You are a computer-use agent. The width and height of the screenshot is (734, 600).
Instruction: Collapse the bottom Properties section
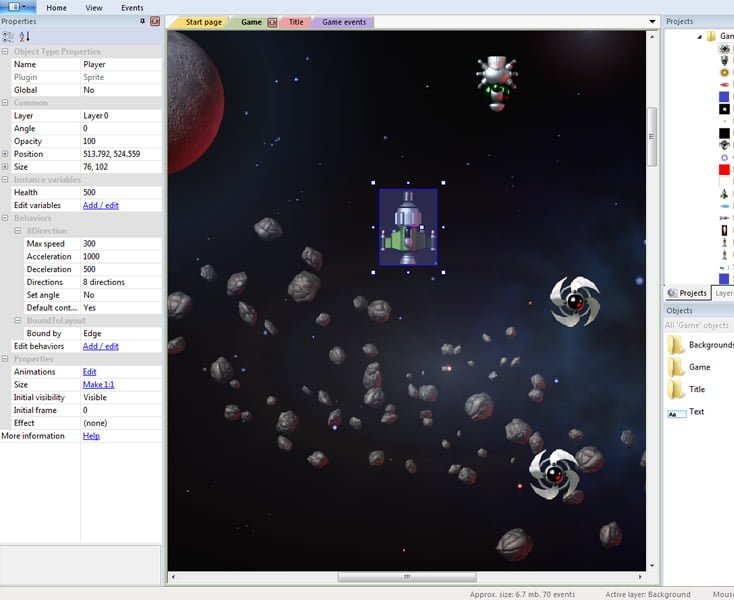tap(5, 359)
